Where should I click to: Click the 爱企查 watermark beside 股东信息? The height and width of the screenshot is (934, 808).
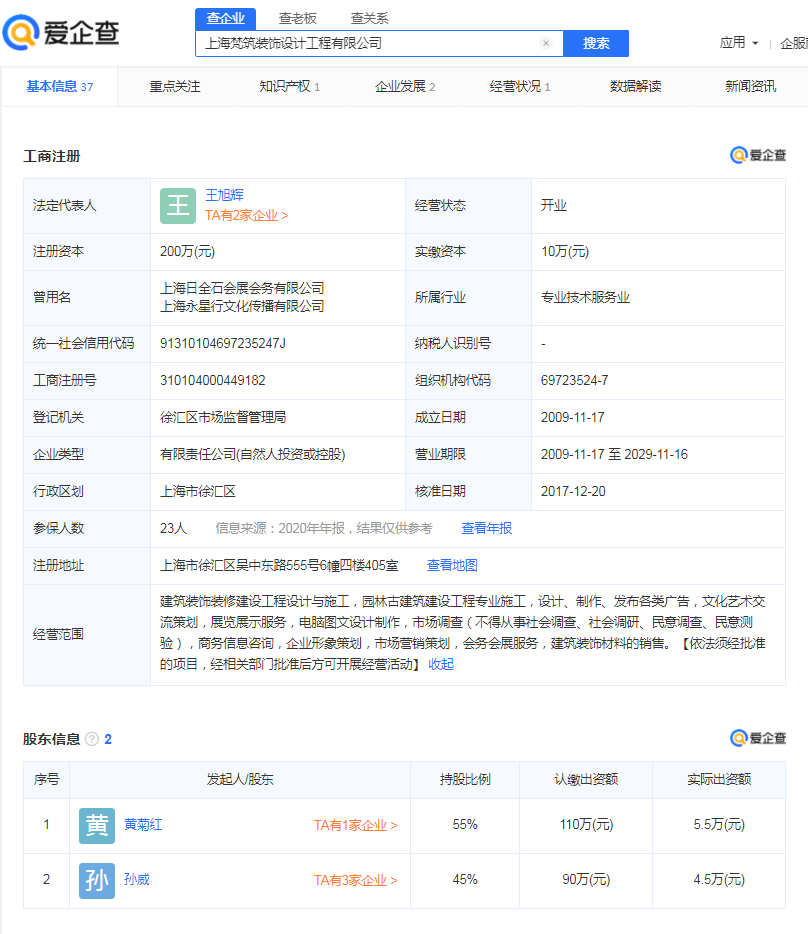(x=758, y=738)
